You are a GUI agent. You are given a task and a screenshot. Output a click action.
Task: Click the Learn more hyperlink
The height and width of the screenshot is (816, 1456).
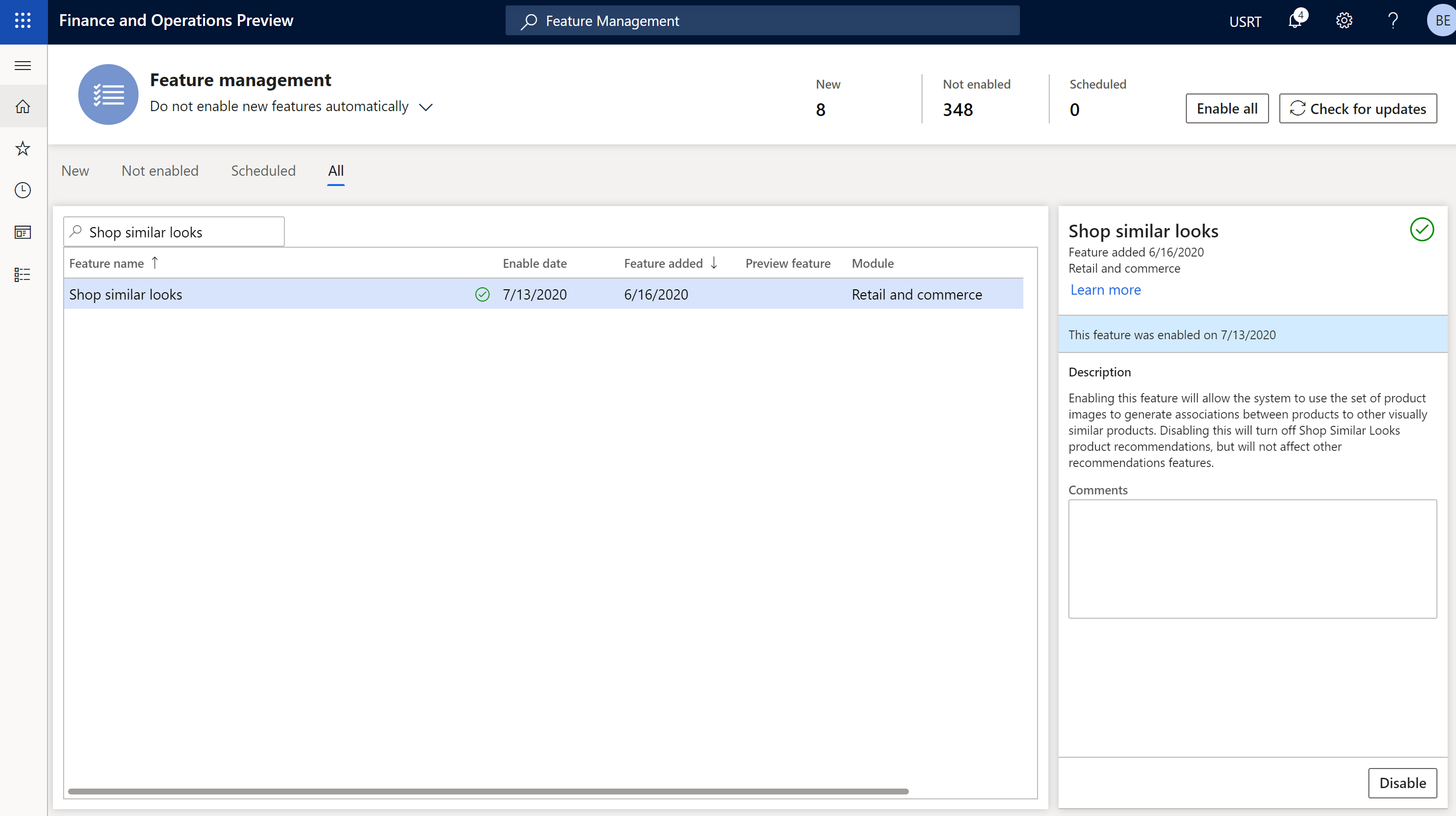(1105, 289)
